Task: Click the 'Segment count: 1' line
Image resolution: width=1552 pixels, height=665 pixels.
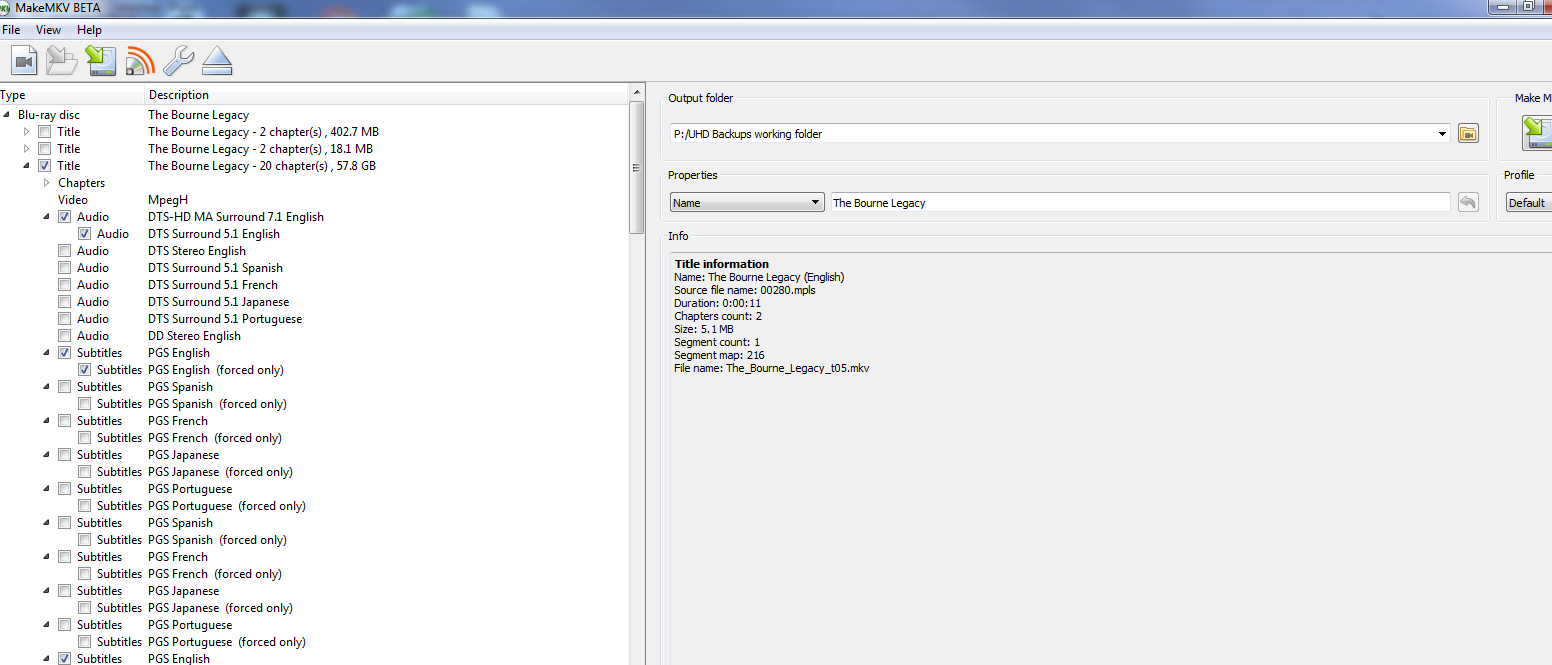Action: (x=717, y=342)
